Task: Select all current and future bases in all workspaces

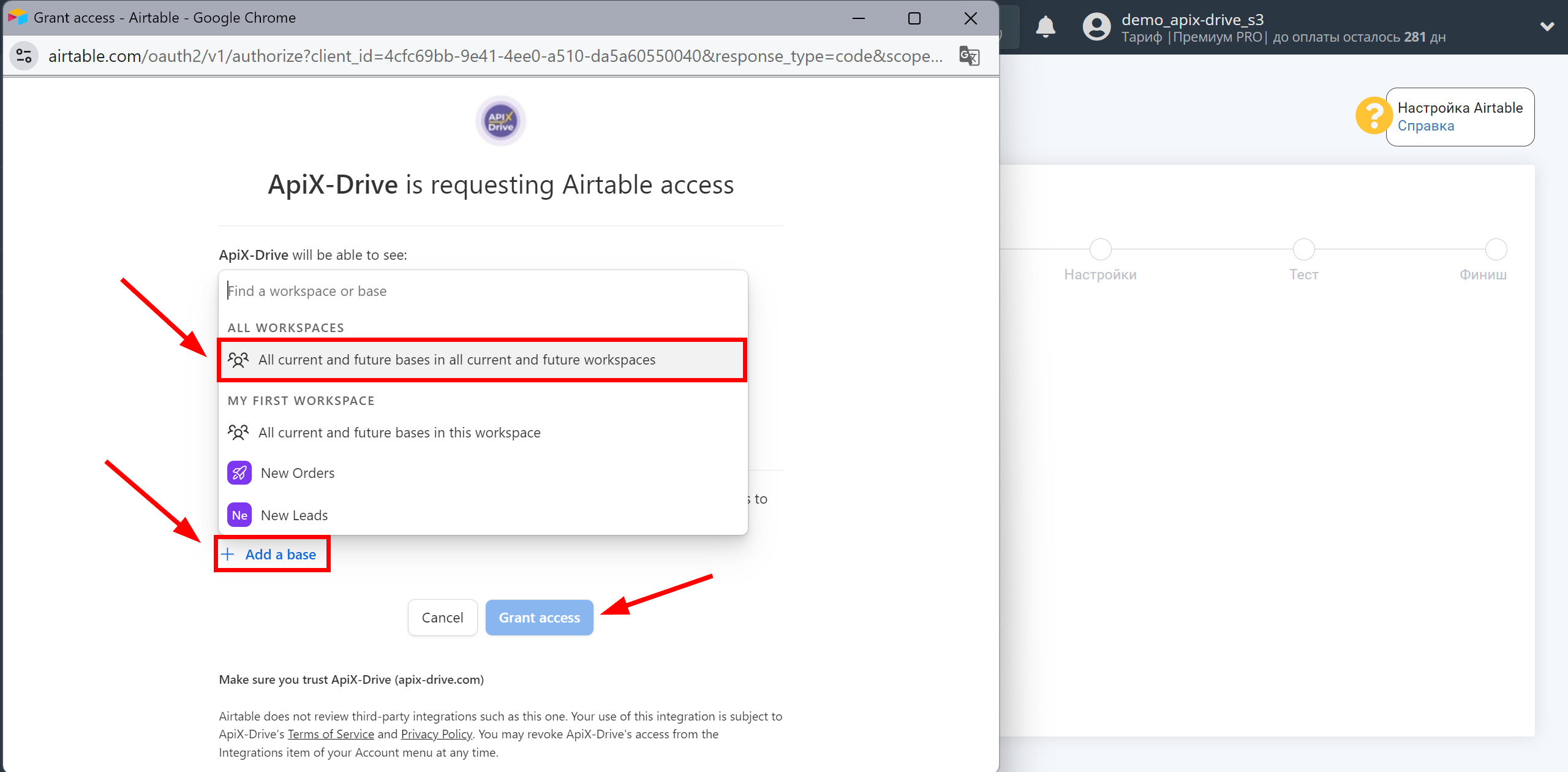Action: click(x=482, y=360)
